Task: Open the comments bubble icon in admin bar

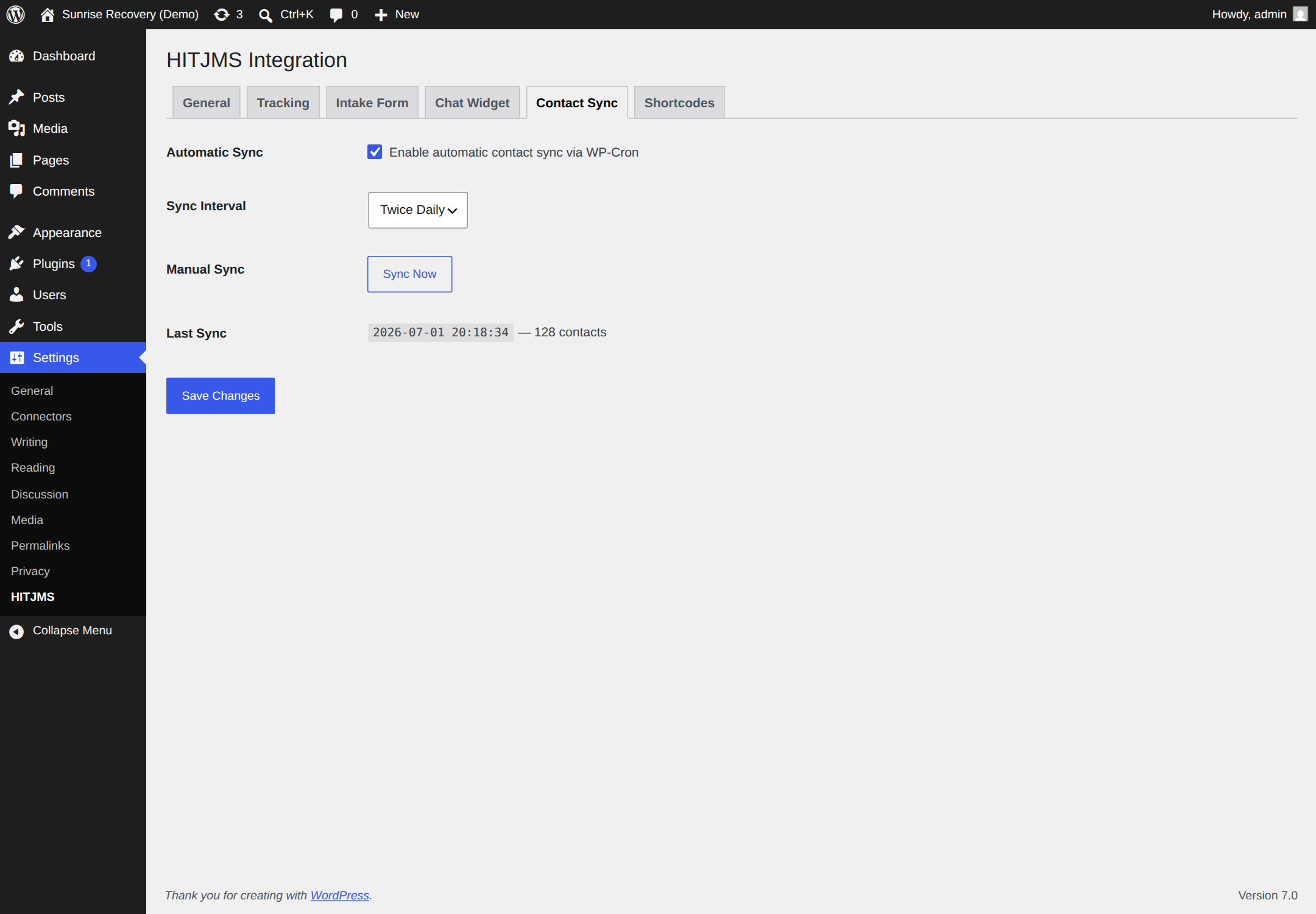Action: [x=336, y=15]
